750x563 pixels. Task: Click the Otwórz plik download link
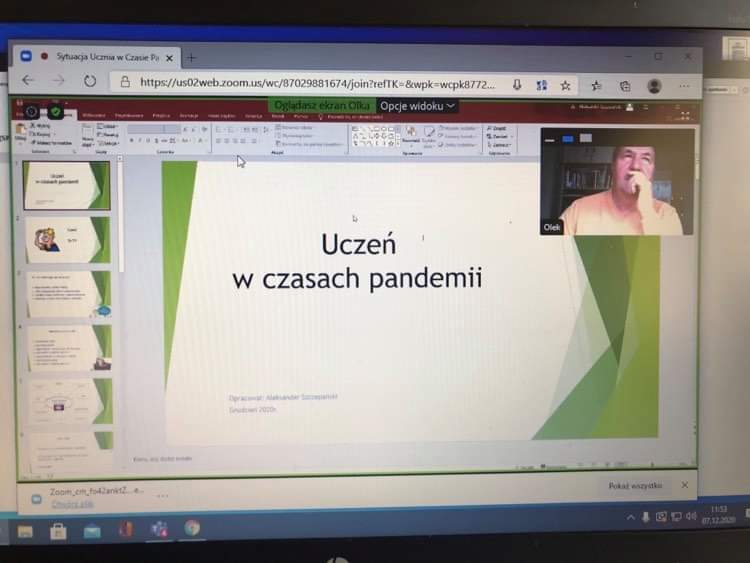click(72, 504)
